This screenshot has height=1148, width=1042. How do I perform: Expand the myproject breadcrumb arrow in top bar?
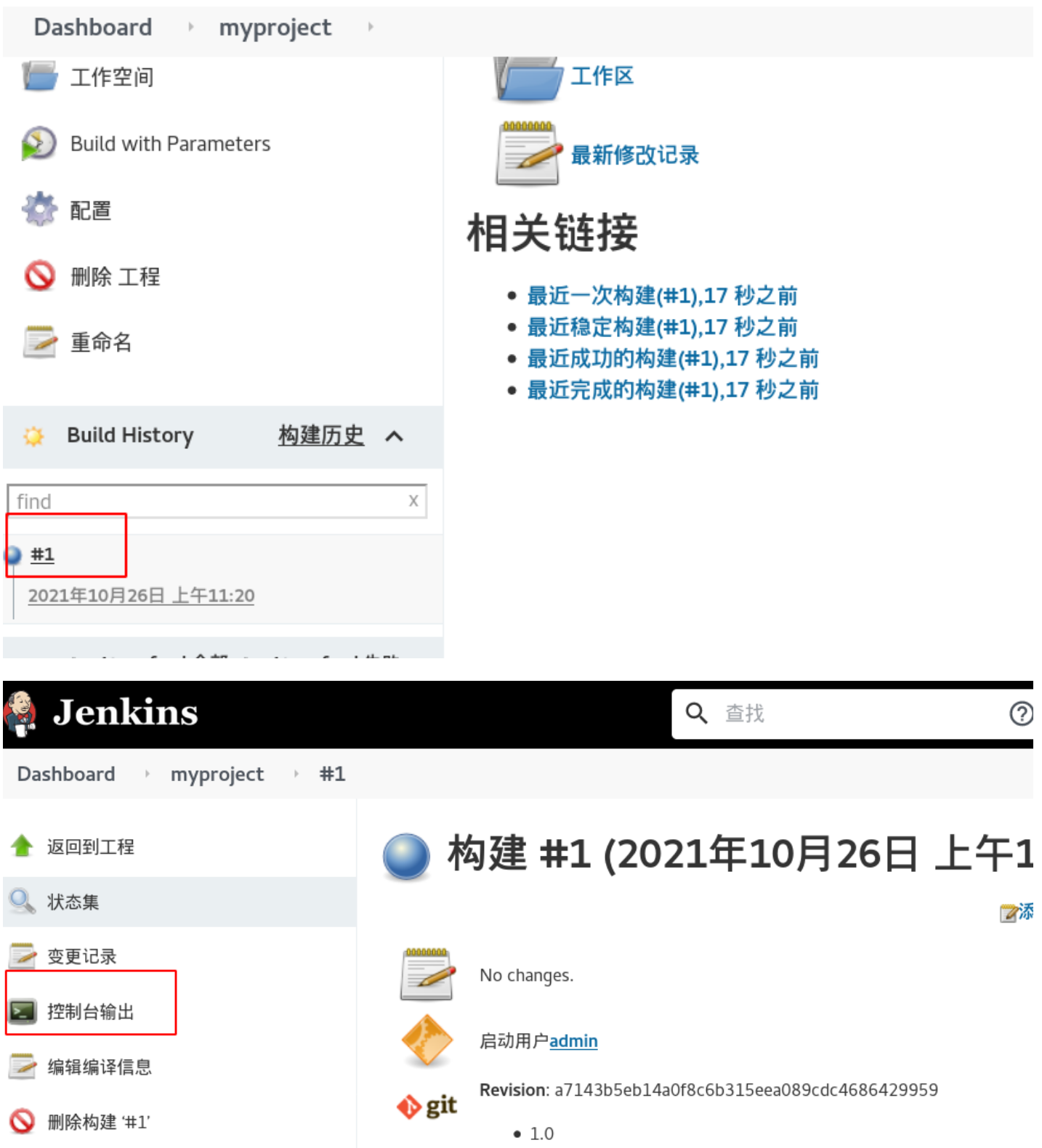pyautogui.click(x=371, y=27)
